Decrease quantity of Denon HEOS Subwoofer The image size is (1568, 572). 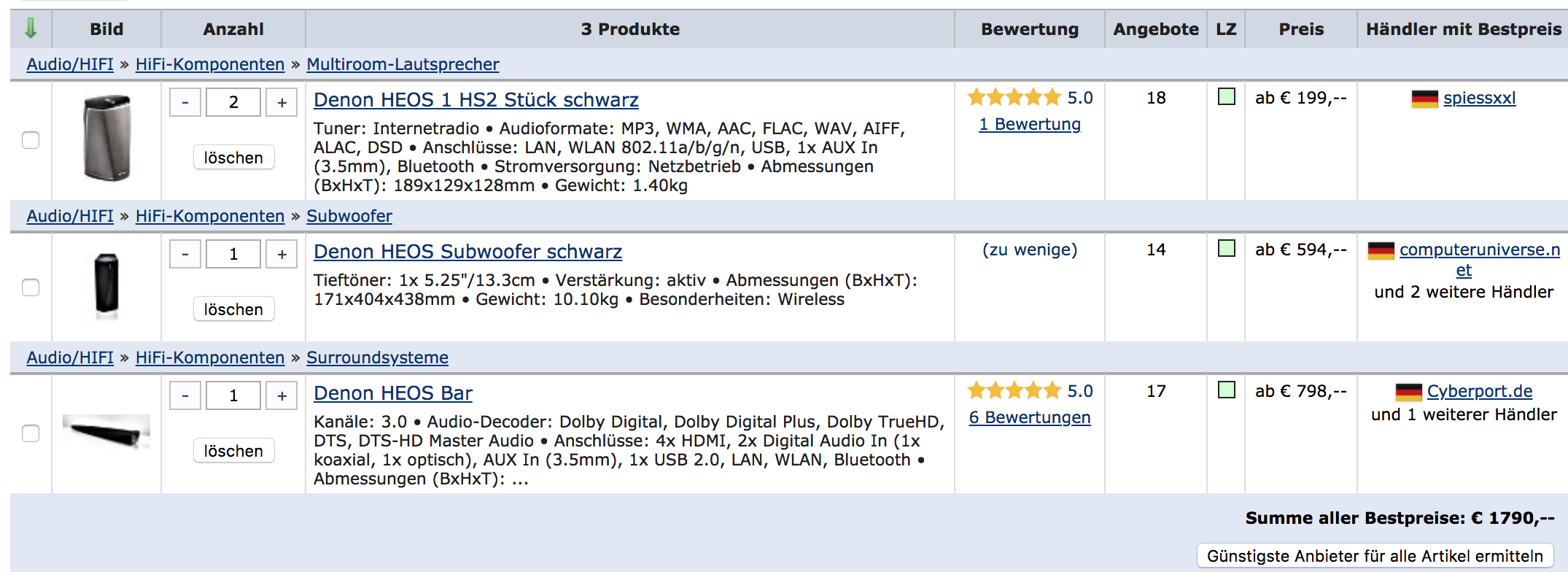click(x=185, y=255)
